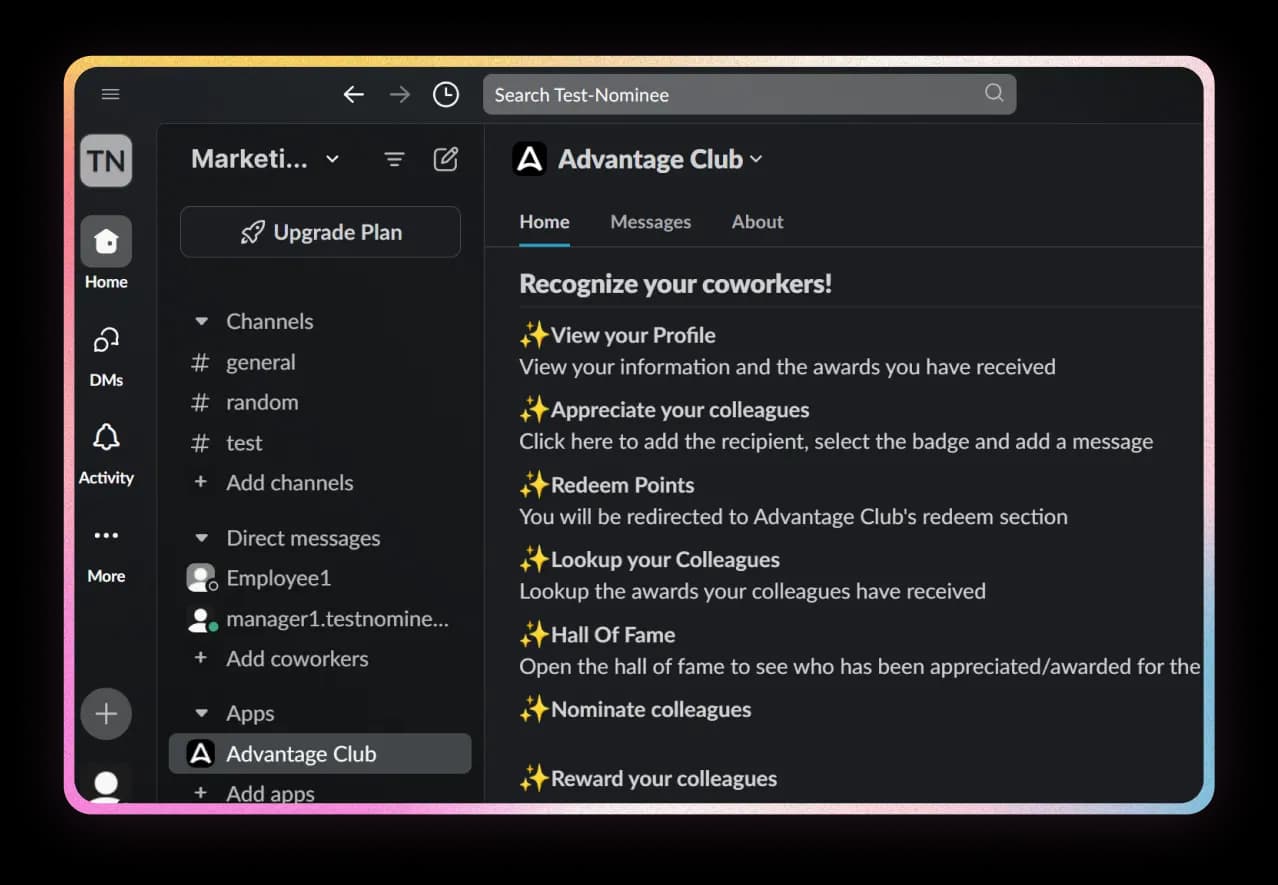Open the TN workspace switcher
Screen dimensions: 1278x885
tap(106, 160)
